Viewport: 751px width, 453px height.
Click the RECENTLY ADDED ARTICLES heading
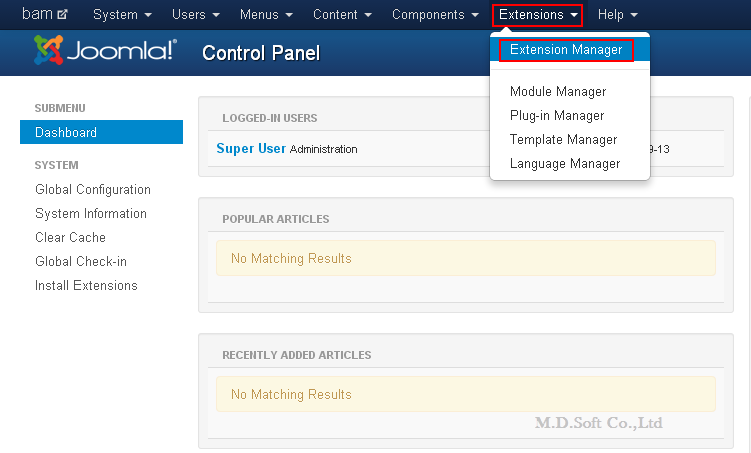[x=296, y=355]
